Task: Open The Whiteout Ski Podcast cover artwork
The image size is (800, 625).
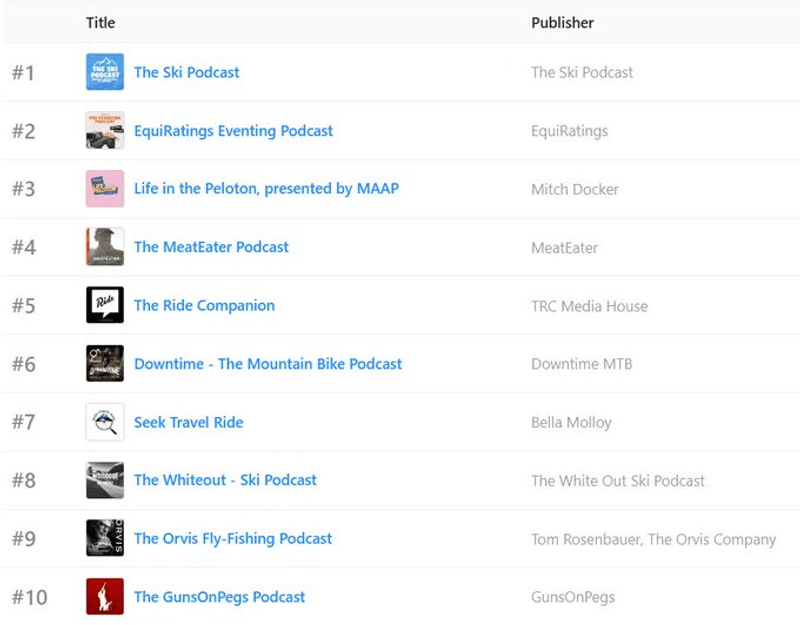Action: pos(105,480)
